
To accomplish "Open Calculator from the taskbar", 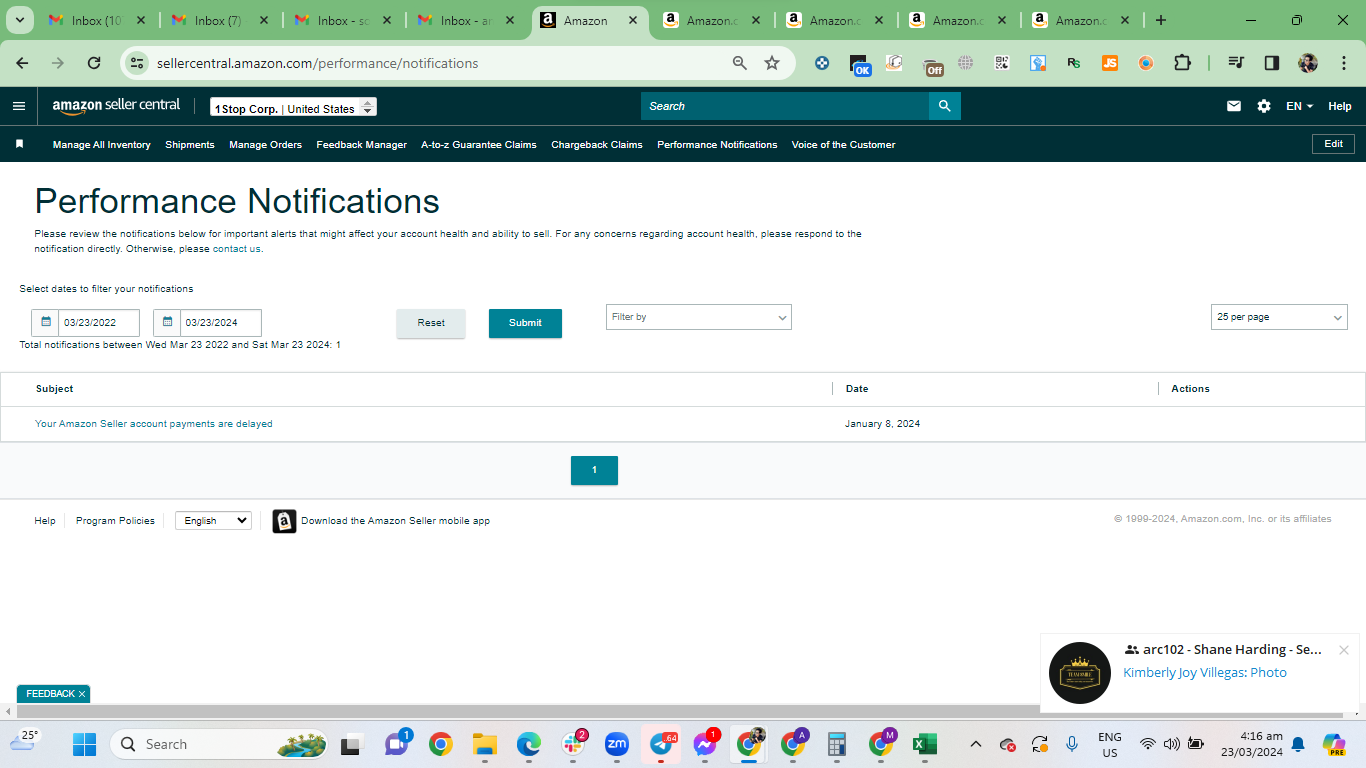I will pyautogui.click(x=837, y=744).
